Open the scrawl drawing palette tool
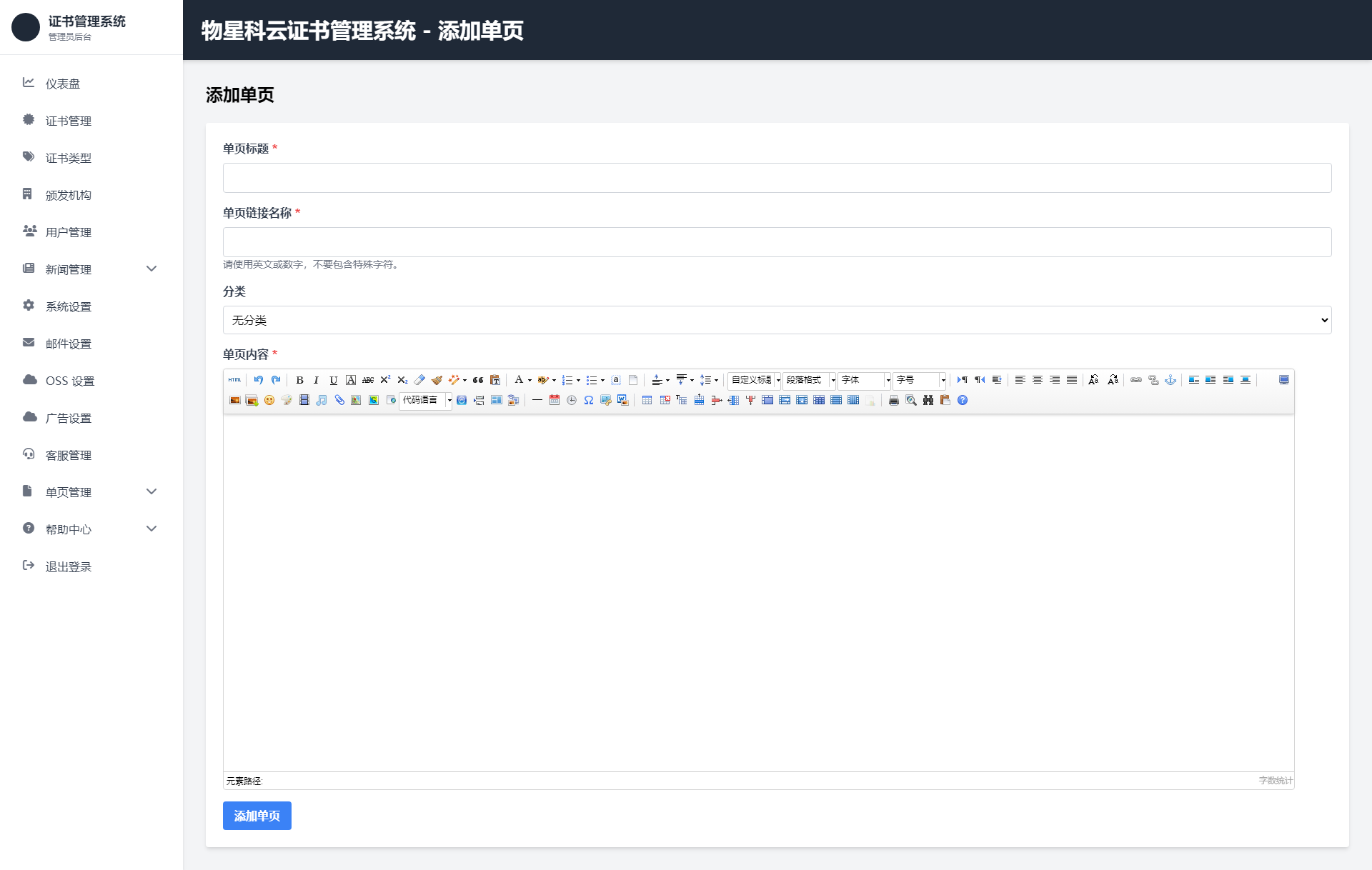 (287, 400)
